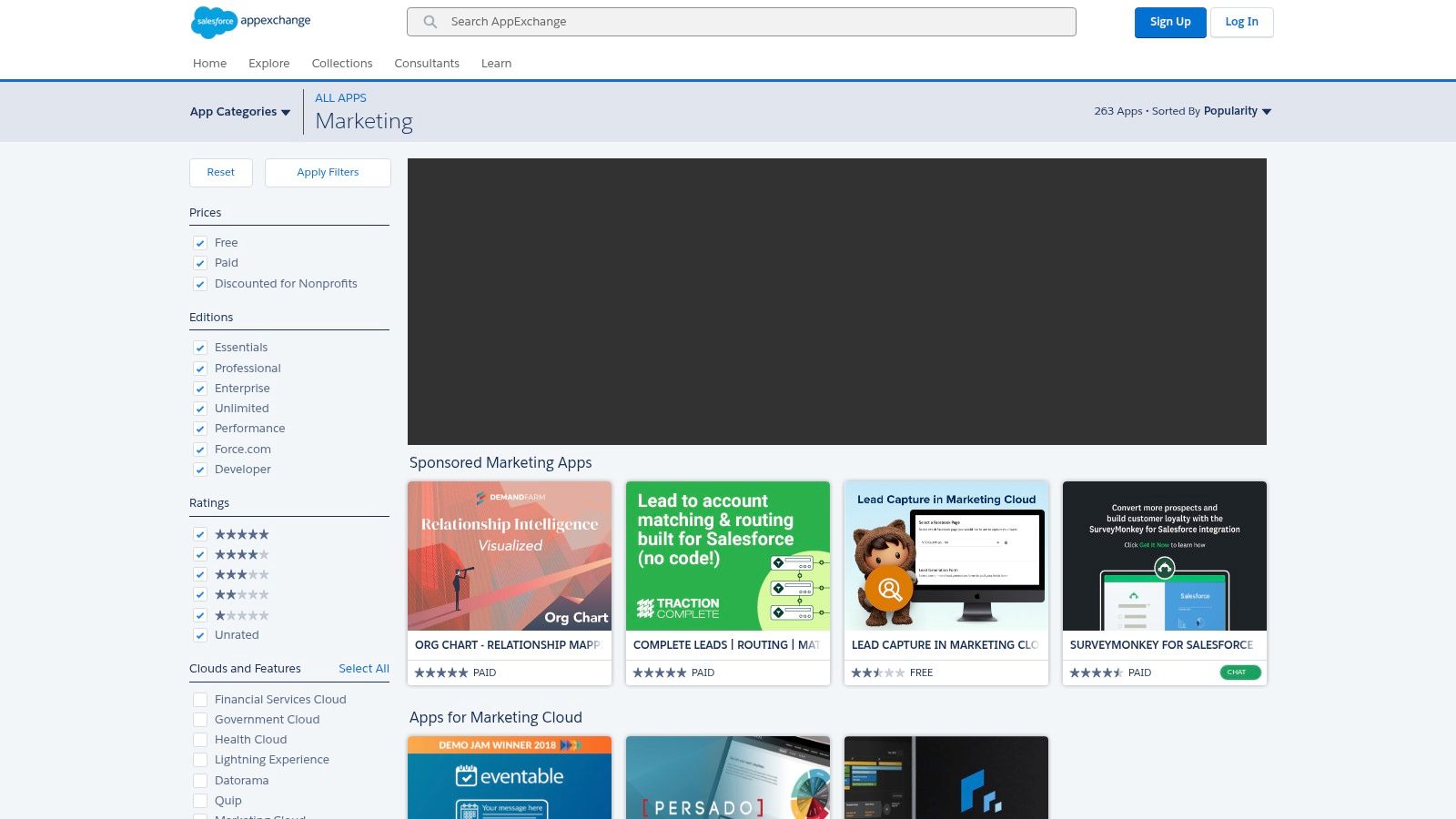Open the Popularity sort dropdown

pyautogui.click(x=1236, y=110)
